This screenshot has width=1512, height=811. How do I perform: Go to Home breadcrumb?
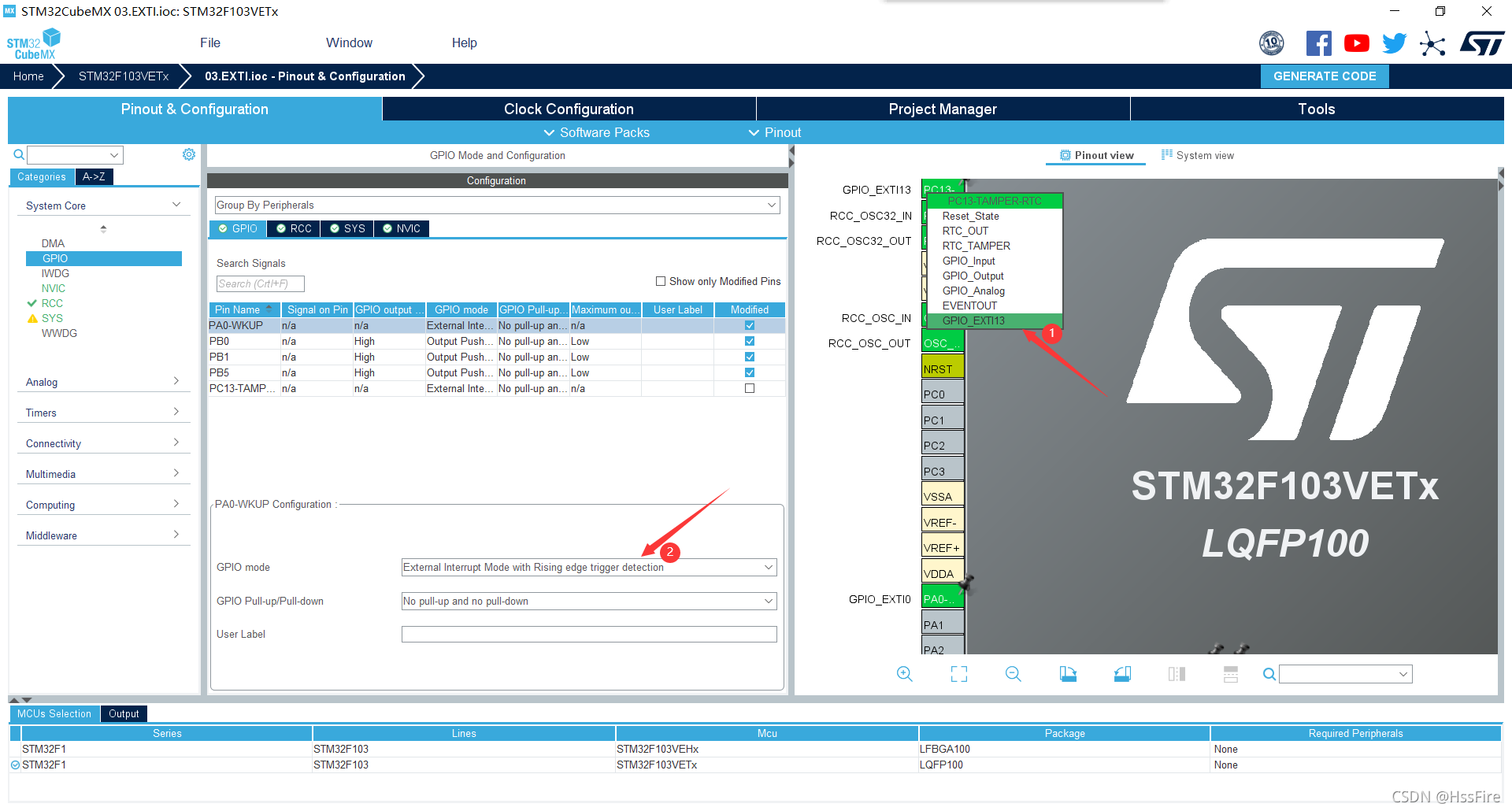[28, 76]
